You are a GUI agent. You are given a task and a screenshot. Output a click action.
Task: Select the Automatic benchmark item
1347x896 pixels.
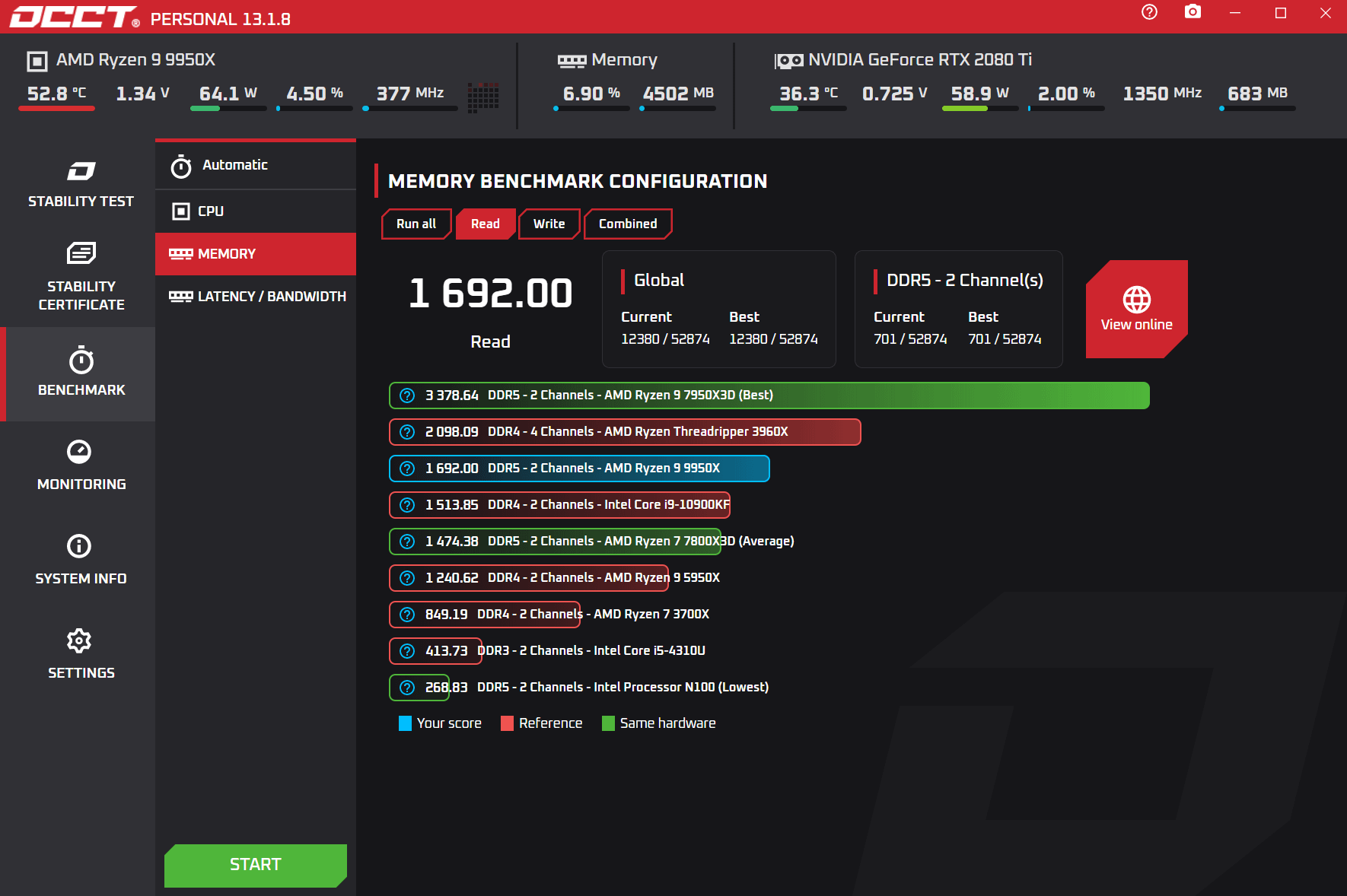(256, 165)
